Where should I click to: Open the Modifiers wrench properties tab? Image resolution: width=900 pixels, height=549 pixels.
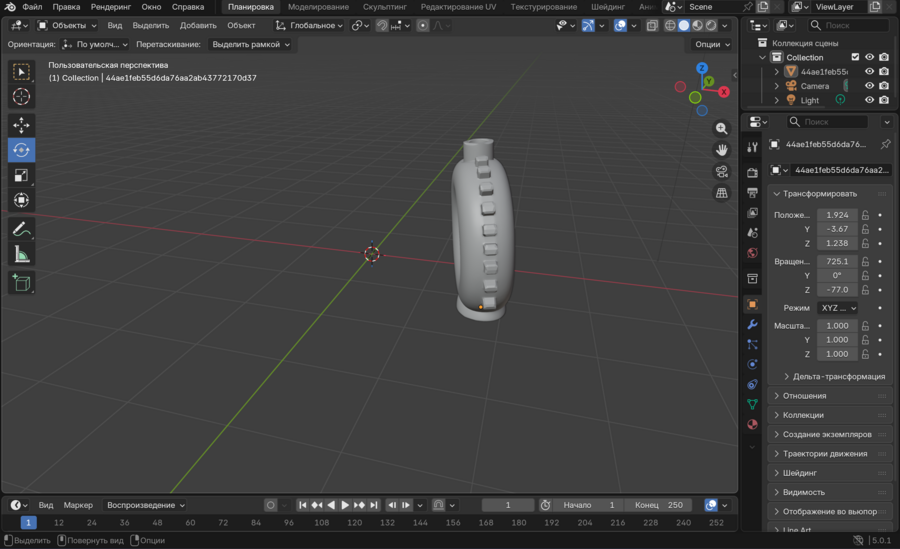click(752, 324)
